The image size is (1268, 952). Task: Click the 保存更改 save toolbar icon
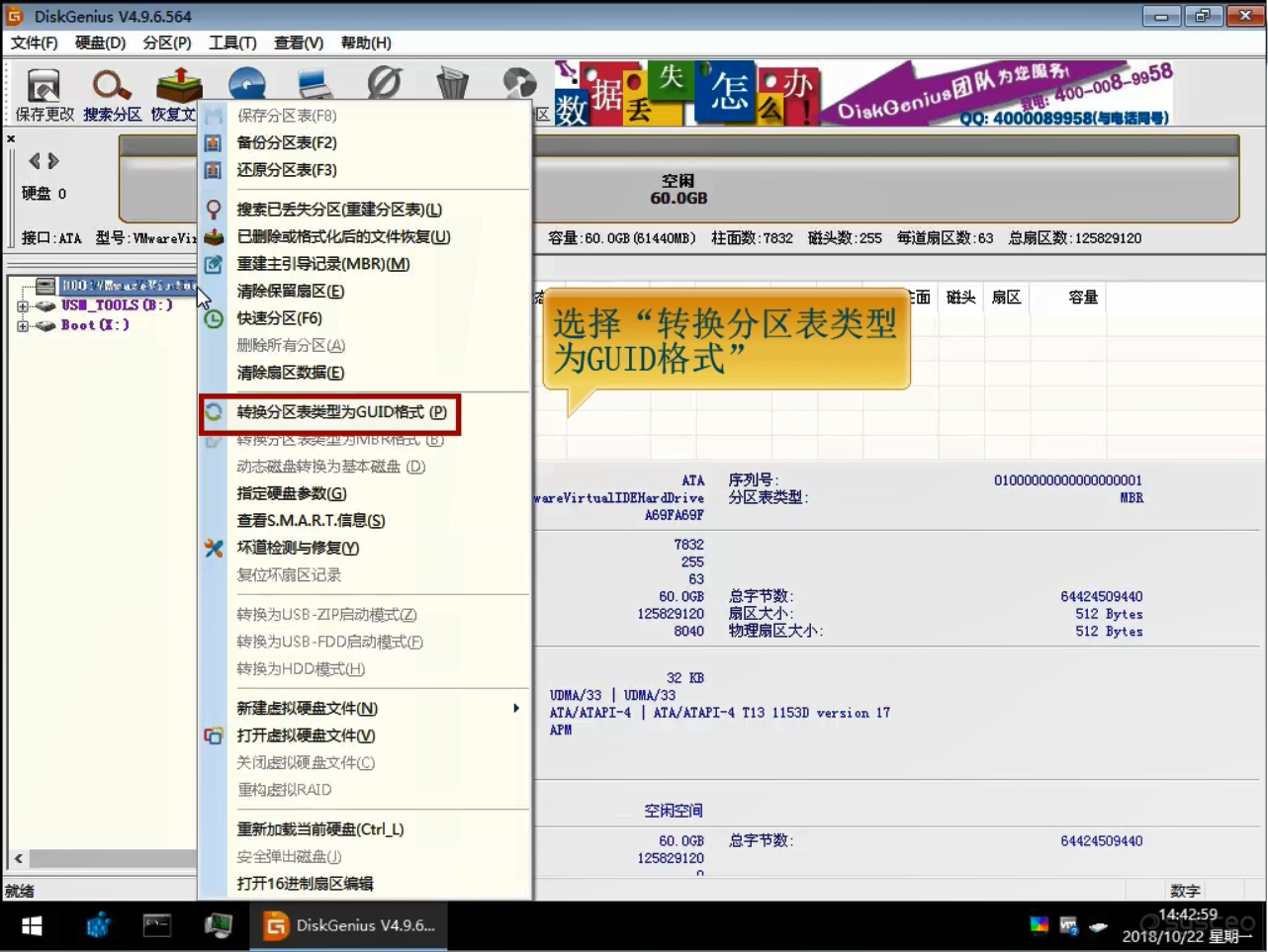(x=44, y=86)
